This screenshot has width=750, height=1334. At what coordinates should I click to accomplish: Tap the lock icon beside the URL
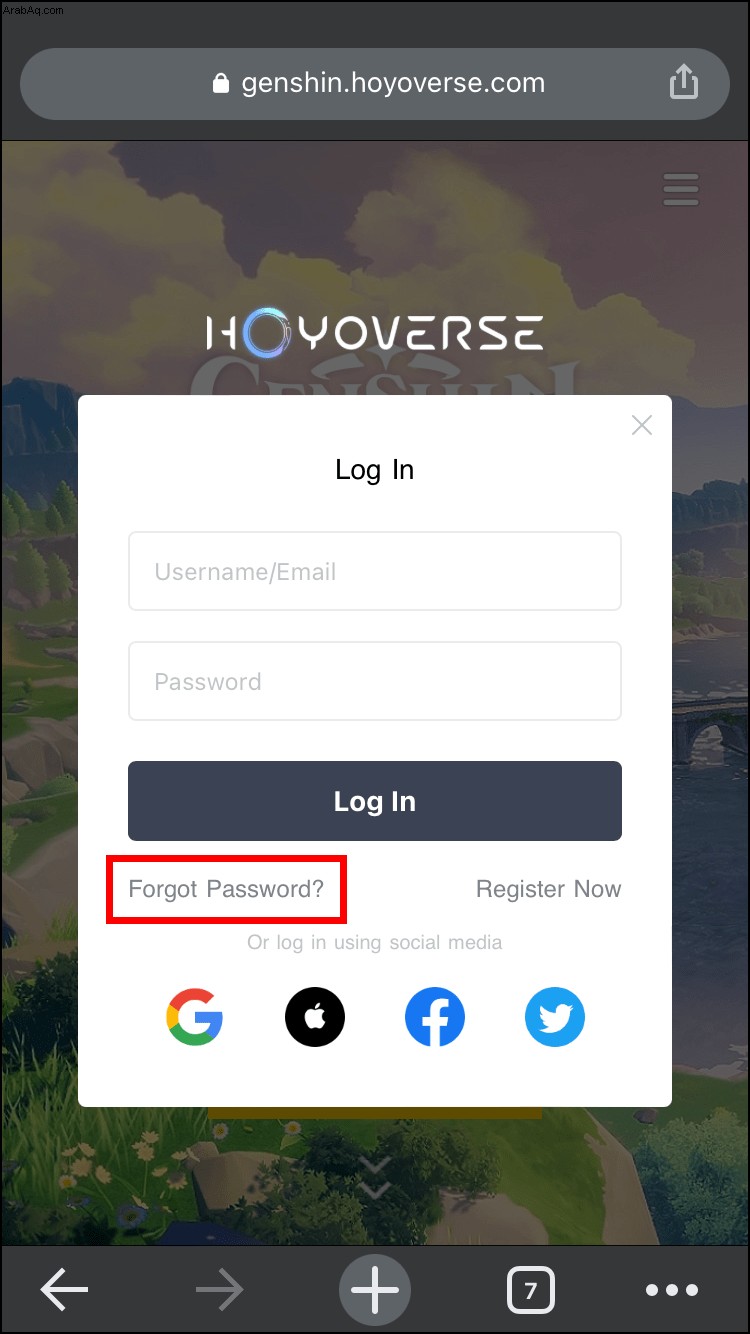click(221, 83)
